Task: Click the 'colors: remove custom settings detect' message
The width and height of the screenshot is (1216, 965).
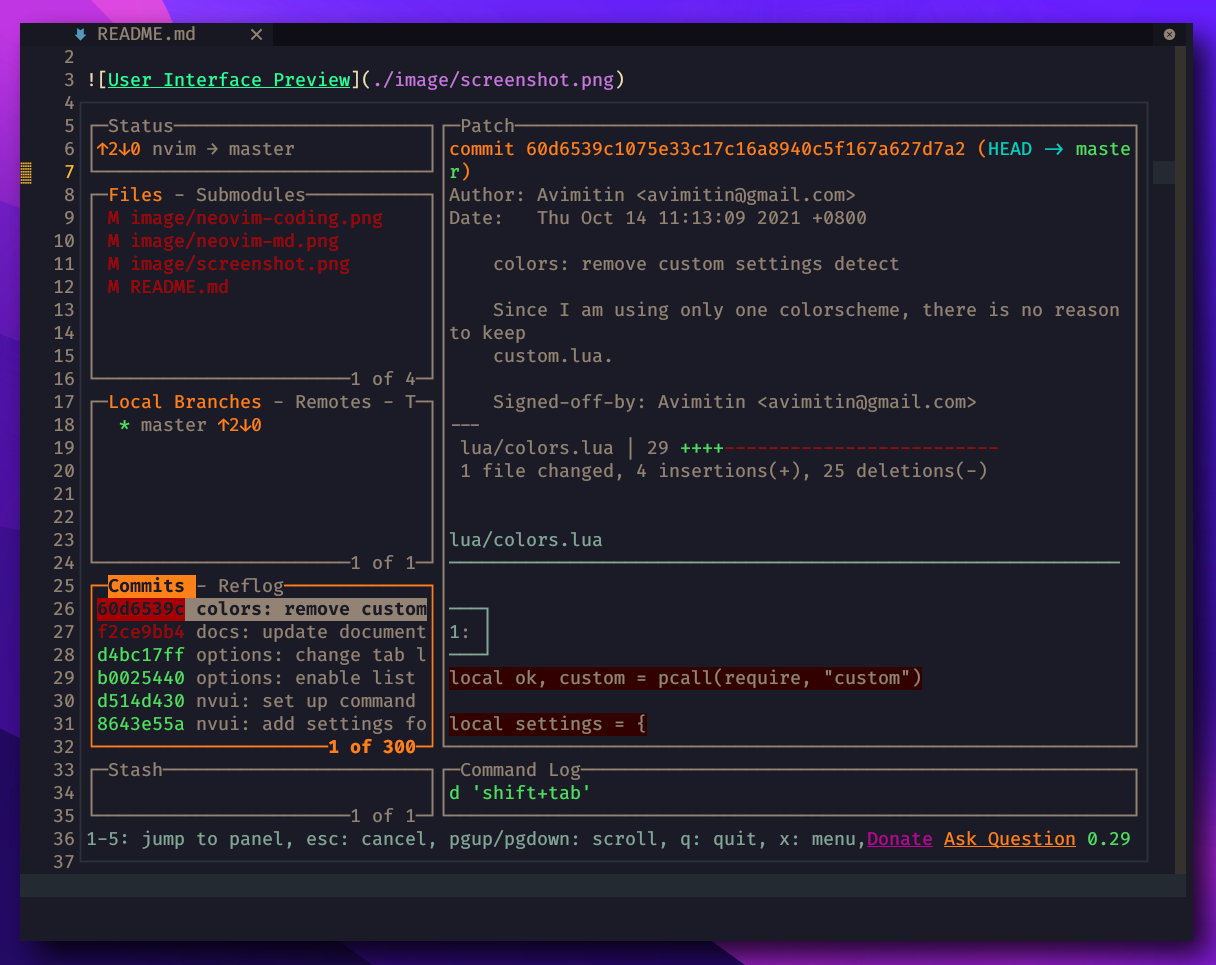Action: tap(696, 264)
